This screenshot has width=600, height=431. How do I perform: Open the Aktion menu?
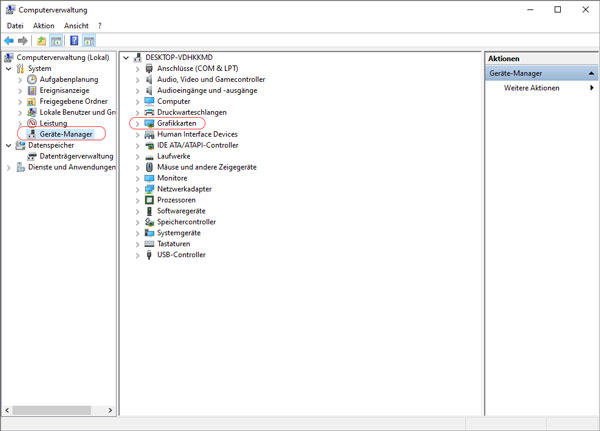43,26
